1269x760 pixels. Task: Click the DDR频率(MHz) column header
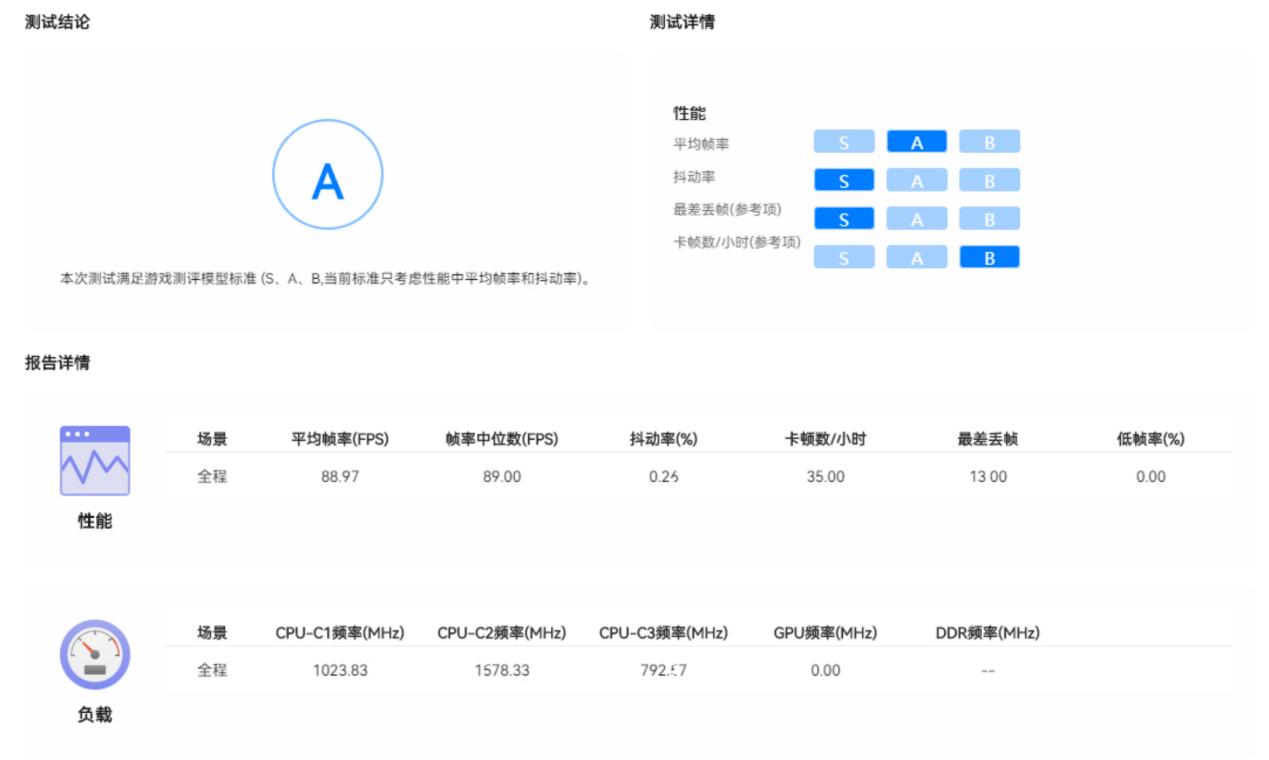tap(987, 633)
